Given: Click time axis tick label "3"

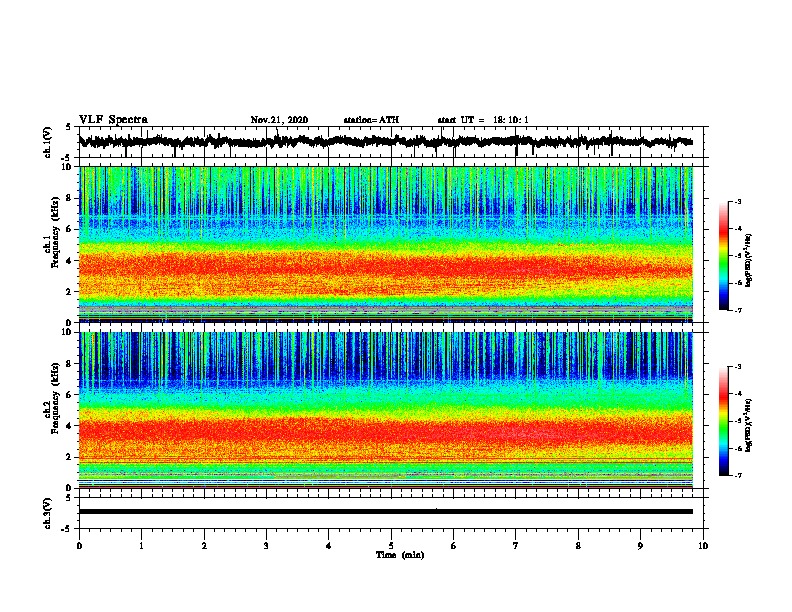Looking at the screenshot, I should pyautogui.click(x=266, y=546).
